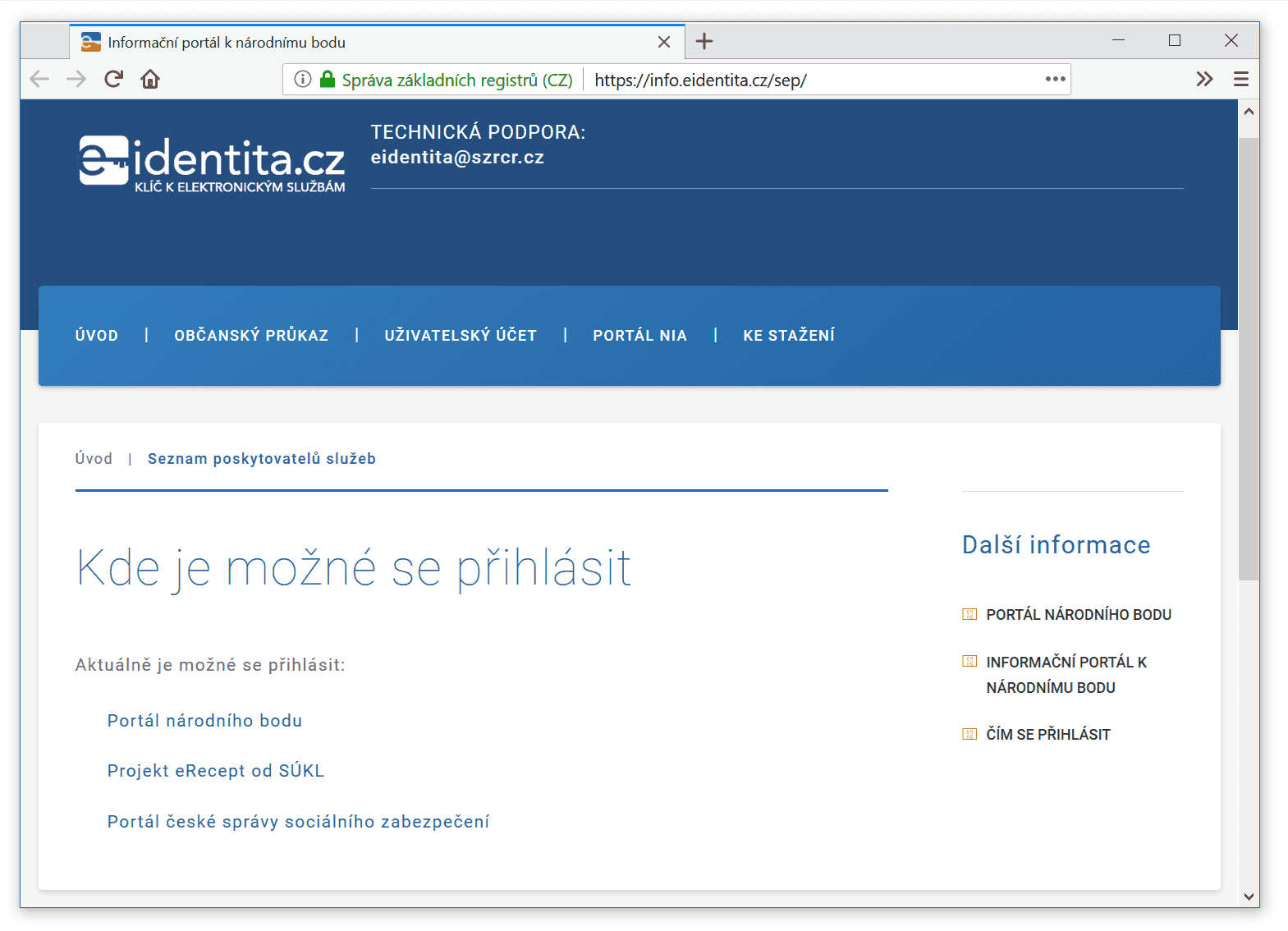1288x931 pixels.
Task: Click icon beside INFORMAČNÍ PORTÁL K NÁRODNÍMU BODU
Action: pyautogui.click(x=969, y=661)
